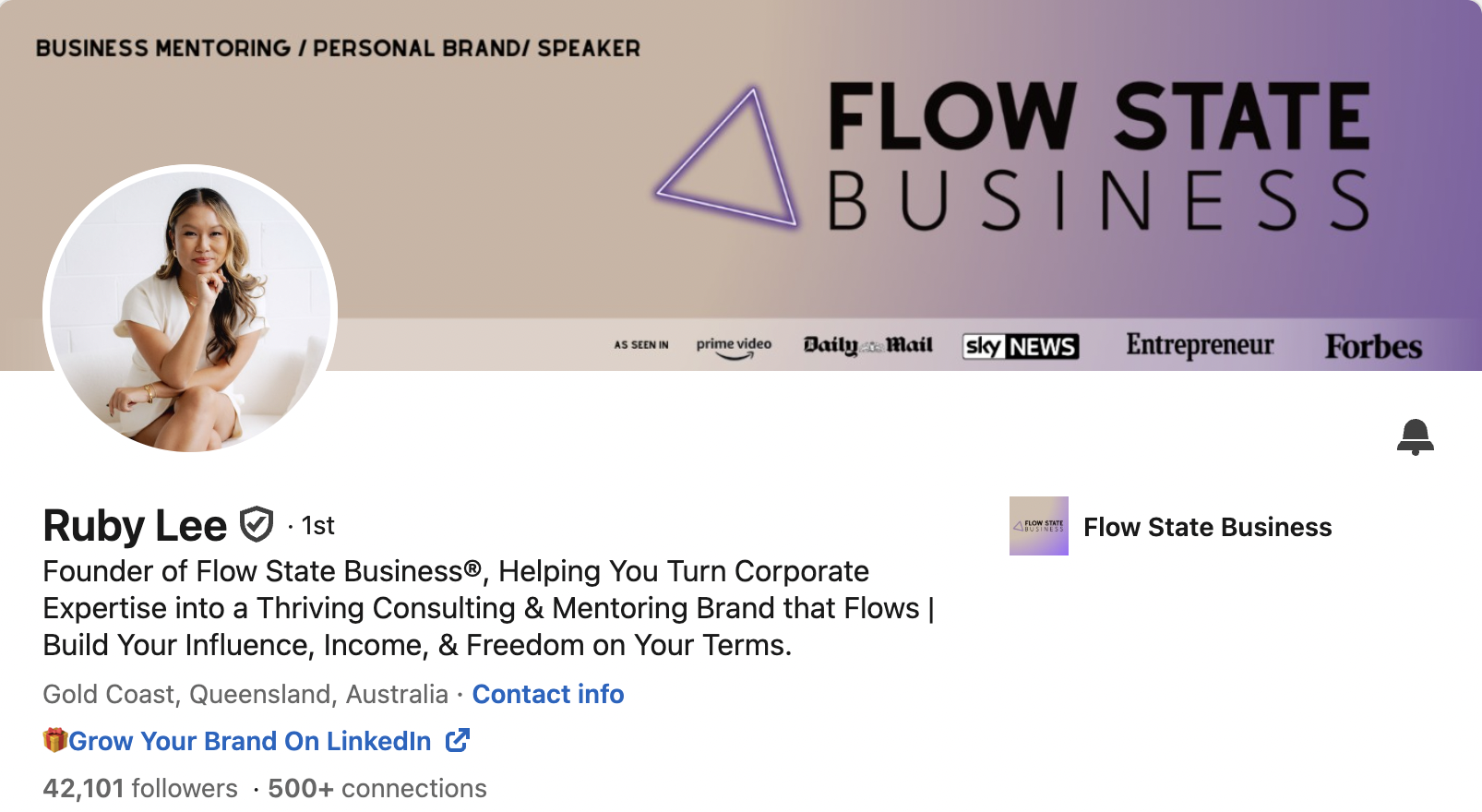Click the Daily Mail logo in the banner
1482x812 pixels.
(x=867, y=345)
